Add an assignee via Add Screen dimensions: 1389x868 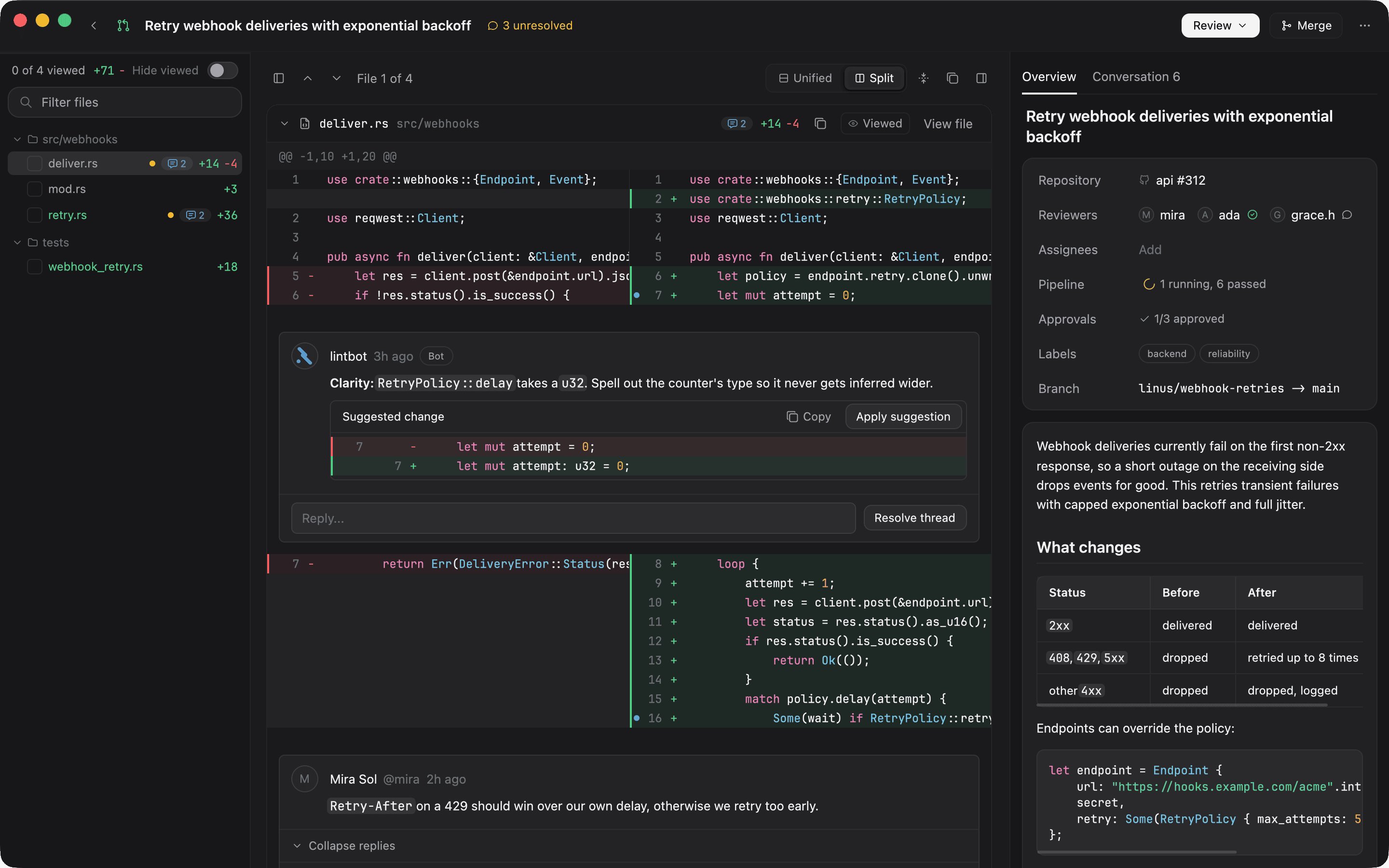coord(1150,249)
